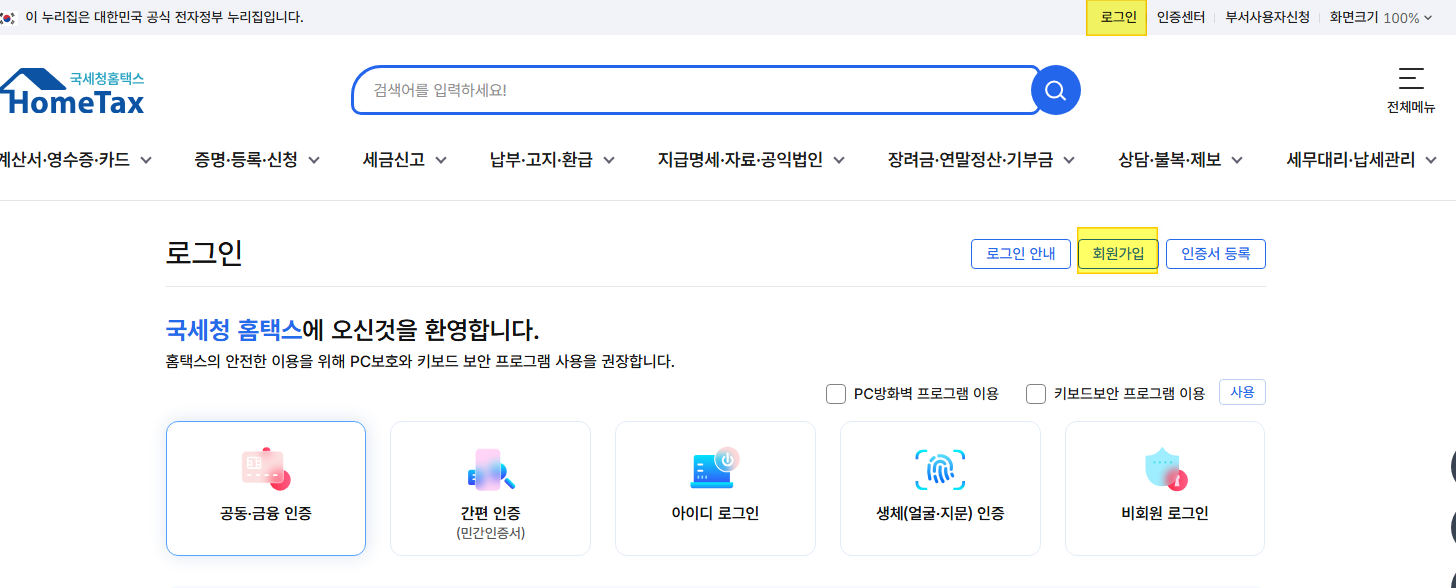This screenshot has height=588, width=1456.
Task: Open the 인증센터 link
Action: (x=1181, y=17)
